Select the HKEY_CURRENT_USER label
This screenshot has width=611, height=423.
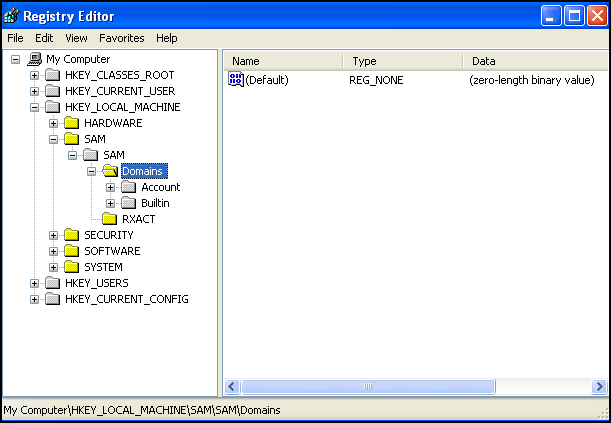point(120,91)
